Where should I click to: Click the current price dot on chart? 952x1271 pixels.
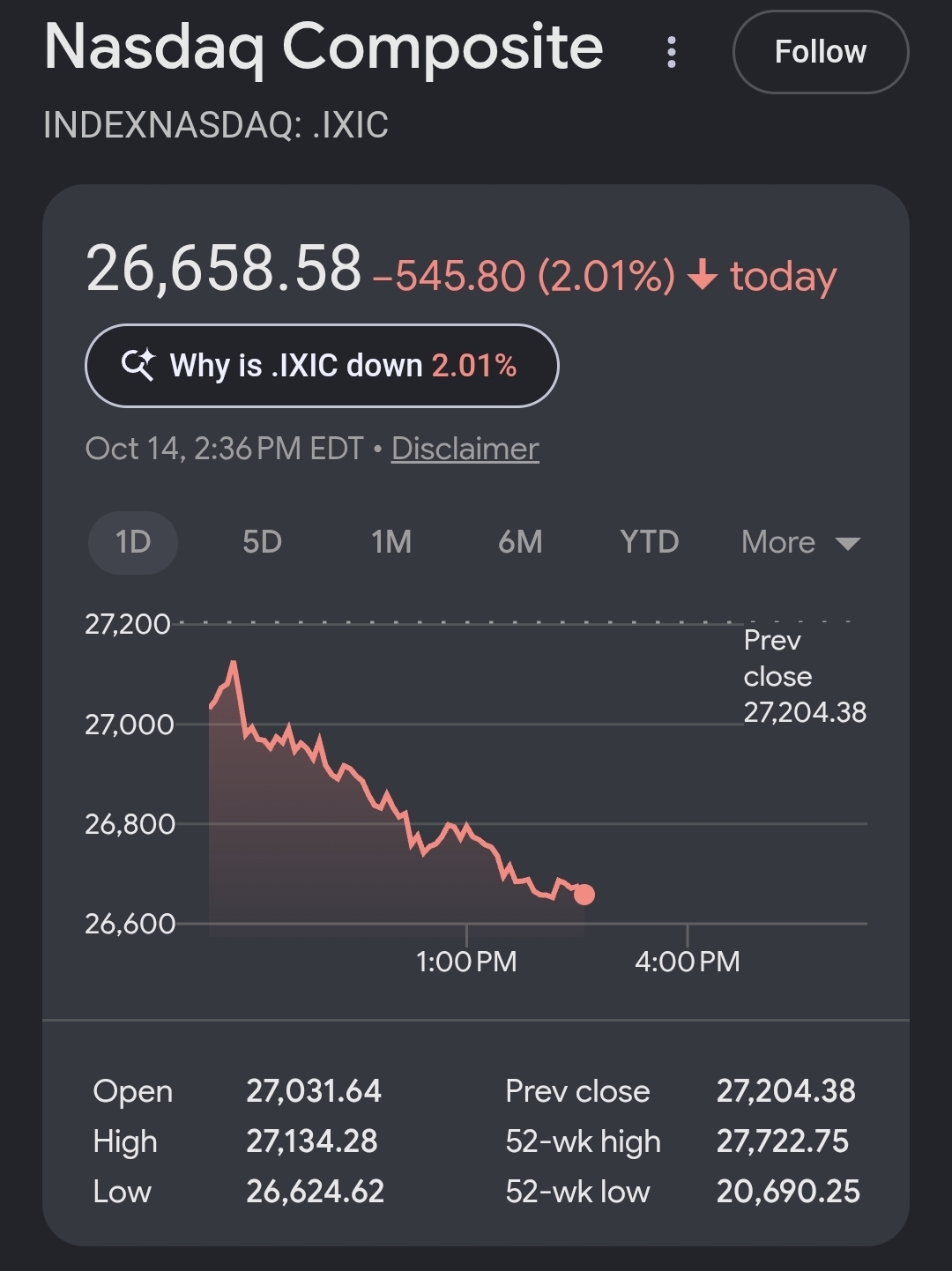click(x=584, y=895)
